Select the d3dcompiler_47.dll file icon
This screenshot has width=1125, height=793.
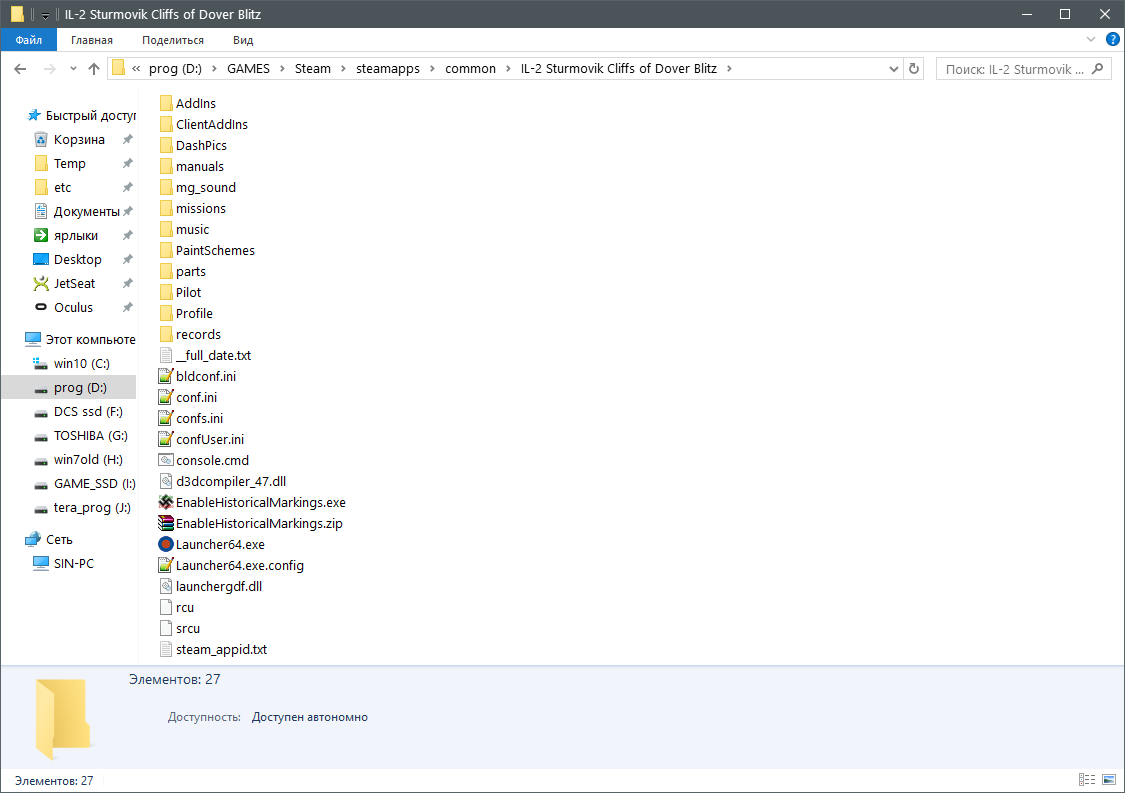(166, 481)
